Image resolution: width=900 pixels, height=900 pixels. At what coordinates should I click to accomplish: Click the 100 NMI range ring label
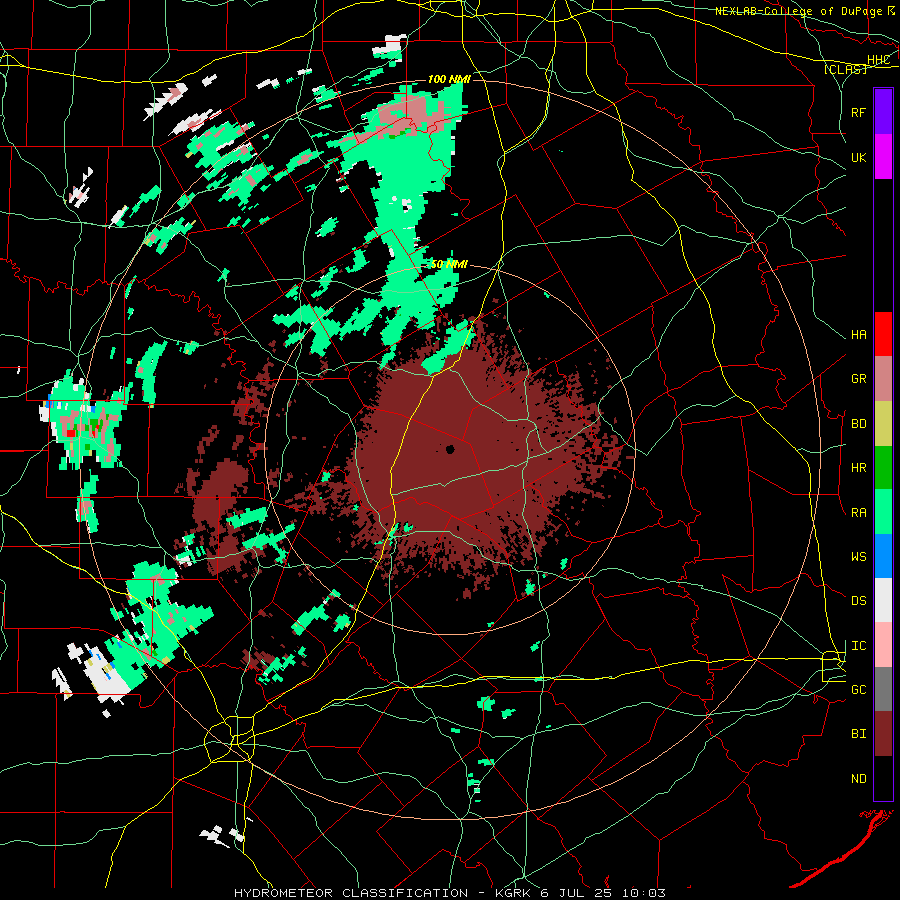point(449,79)
